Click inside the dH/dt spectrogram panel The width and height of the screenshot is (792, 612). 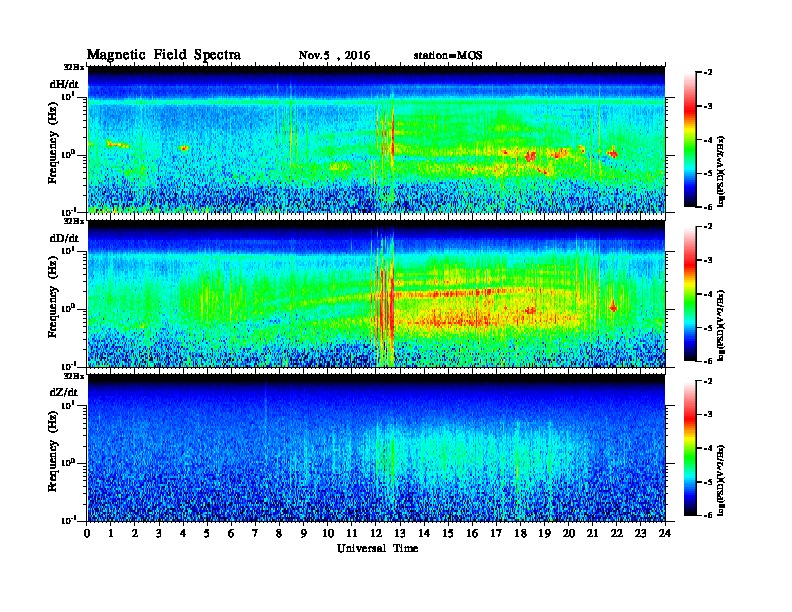pos(376,139)
